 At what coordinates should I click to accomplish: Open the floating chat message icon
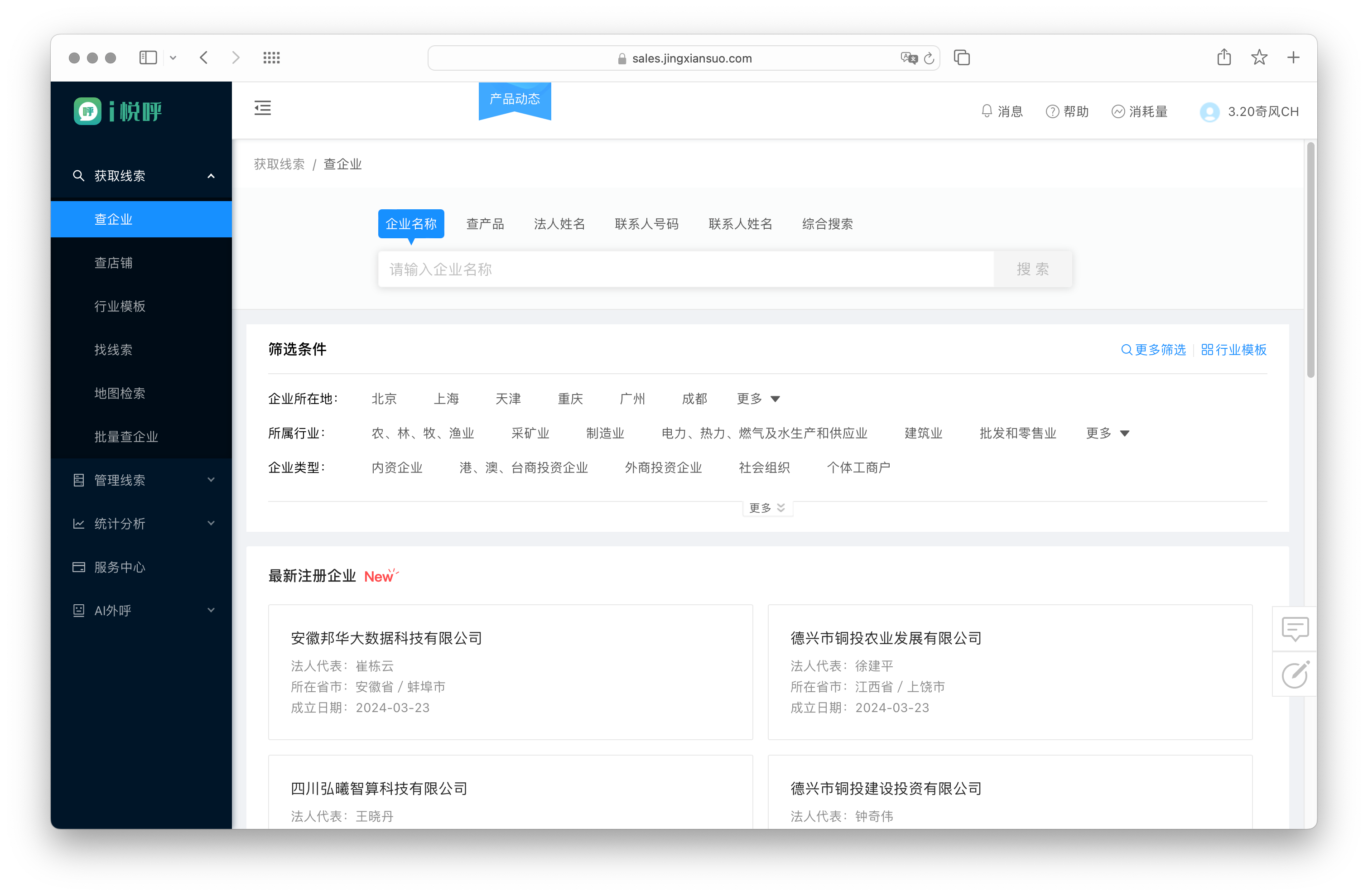[x=1295, y=629]
